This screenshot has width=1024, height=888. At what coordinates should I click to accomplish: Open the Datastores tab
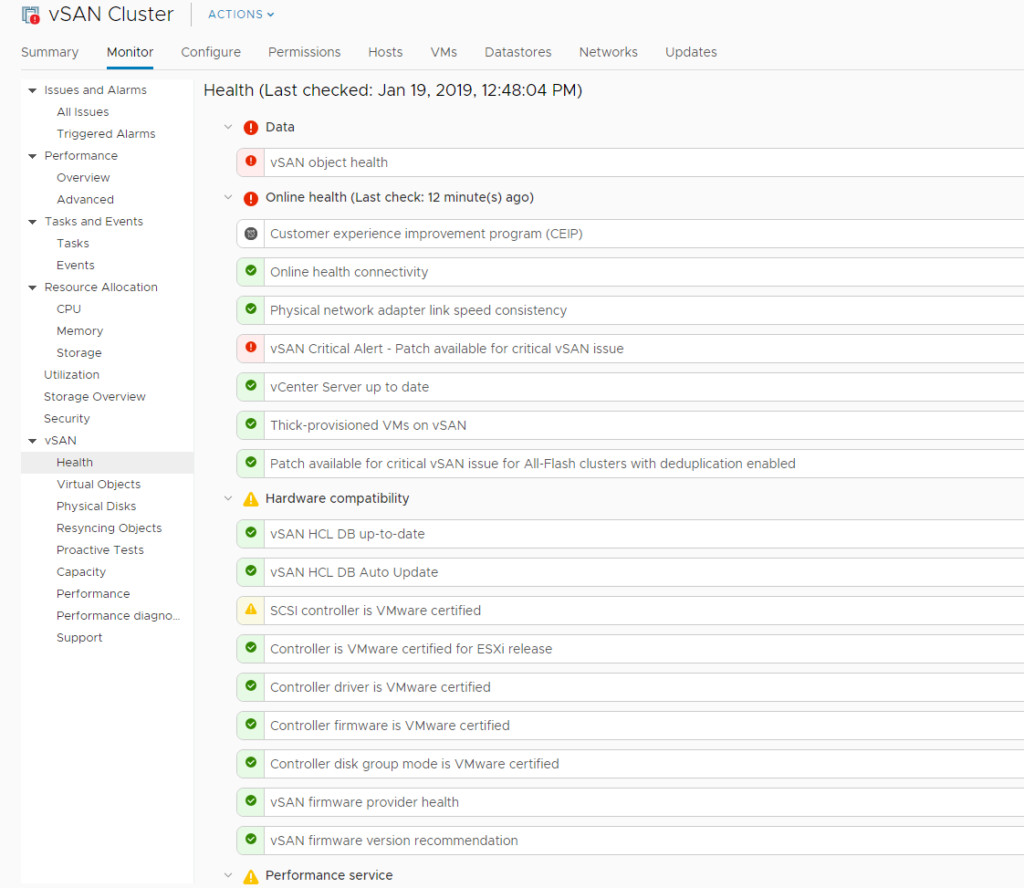pyautogui.click(x=518, y=52)
